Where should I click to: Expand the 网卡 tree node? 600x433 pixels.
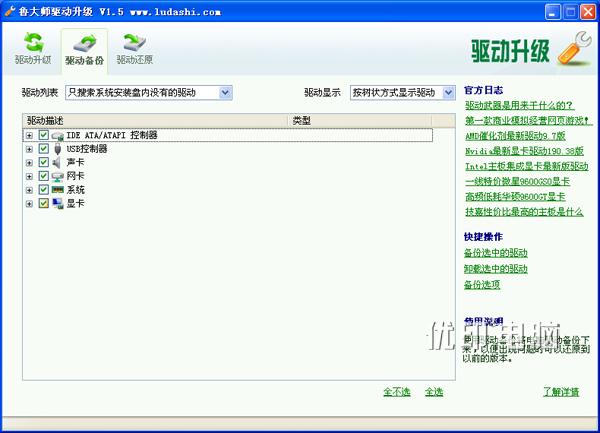click(29, 176)
